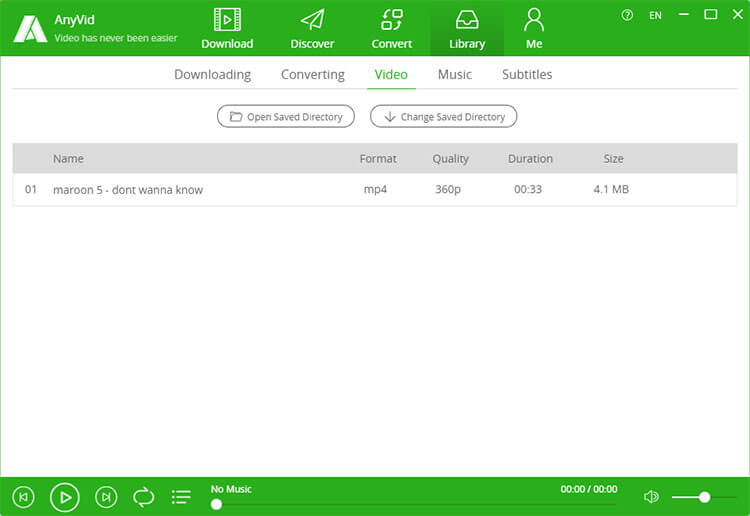Viewport: 750px width, 516px height.
Task: Click the 360p quality cell
Action: (x=448, y=190)
